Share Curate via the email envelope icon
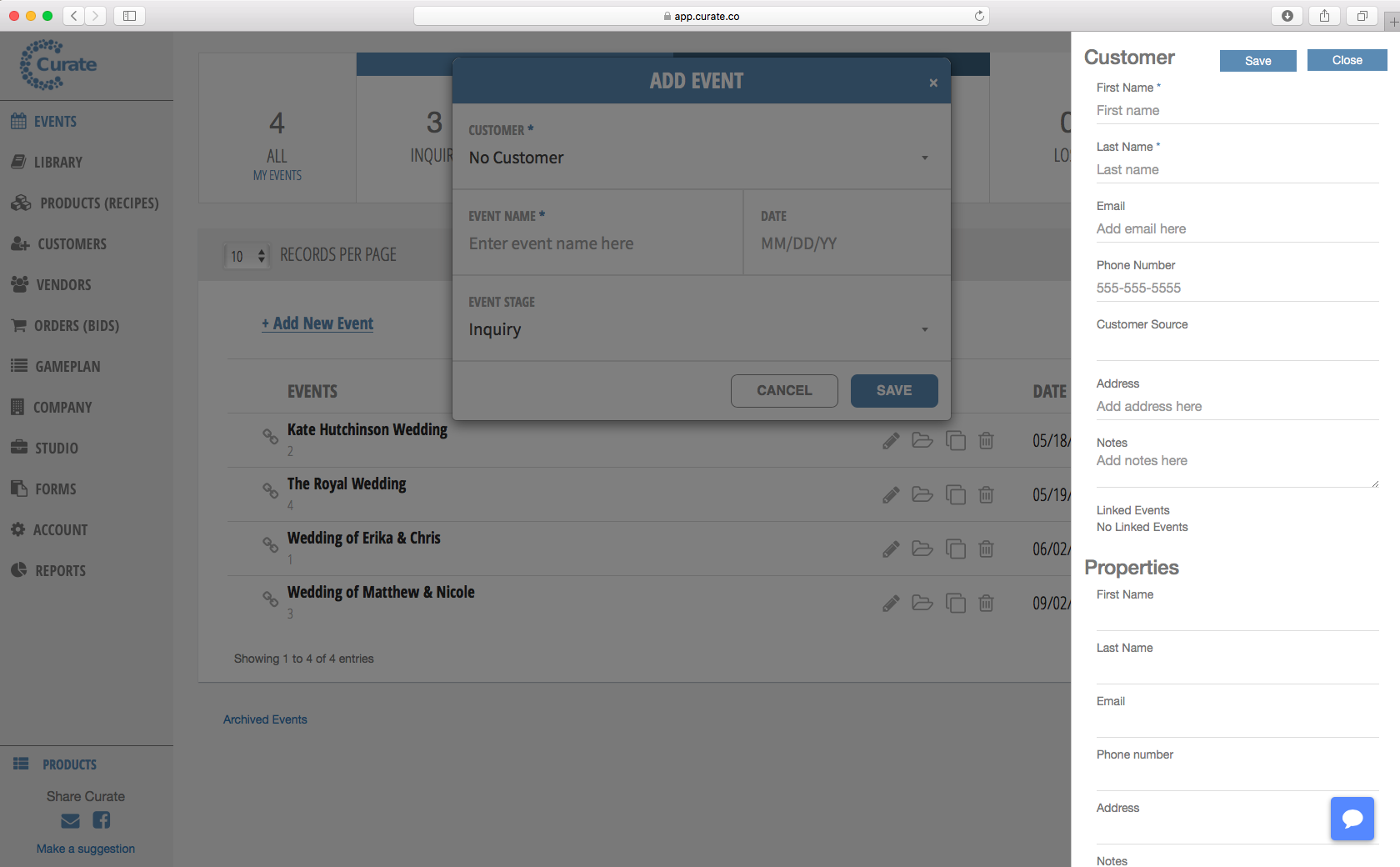 point(71,821)
